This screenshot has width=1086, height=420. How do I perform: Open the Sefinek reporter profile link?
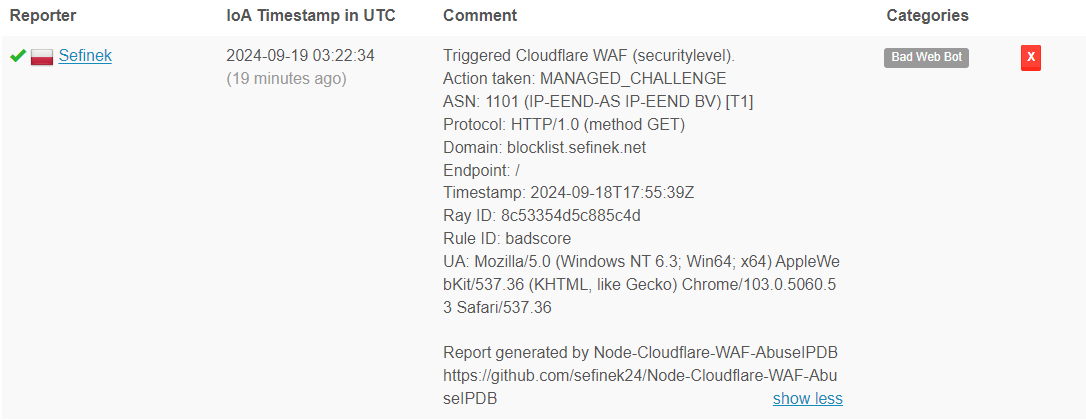[x=85, y=56]
